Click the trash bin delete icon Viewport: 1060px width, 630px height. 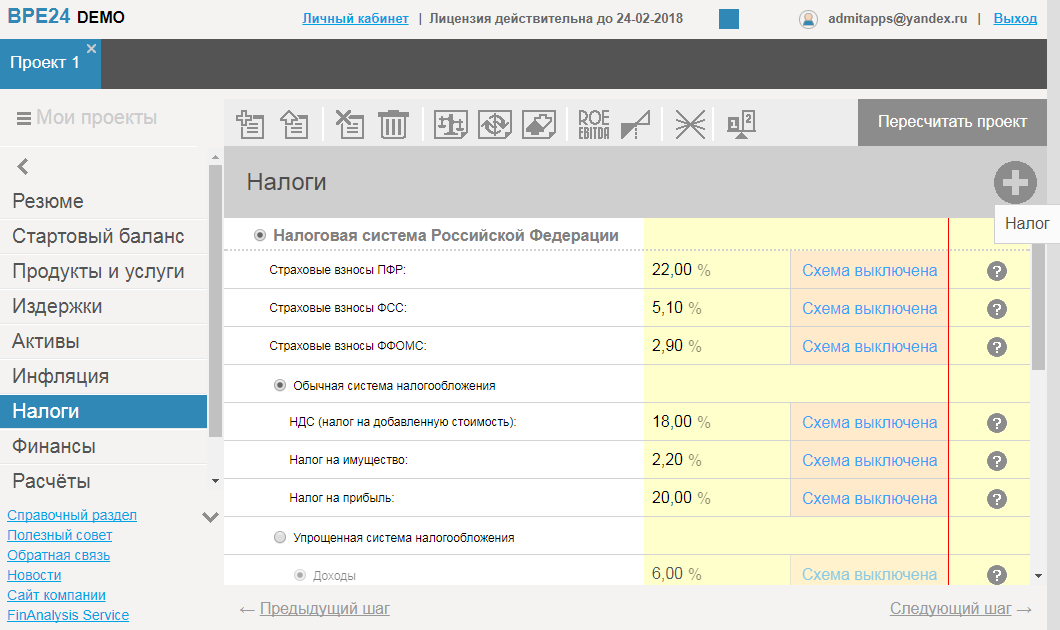click(394, 124)
